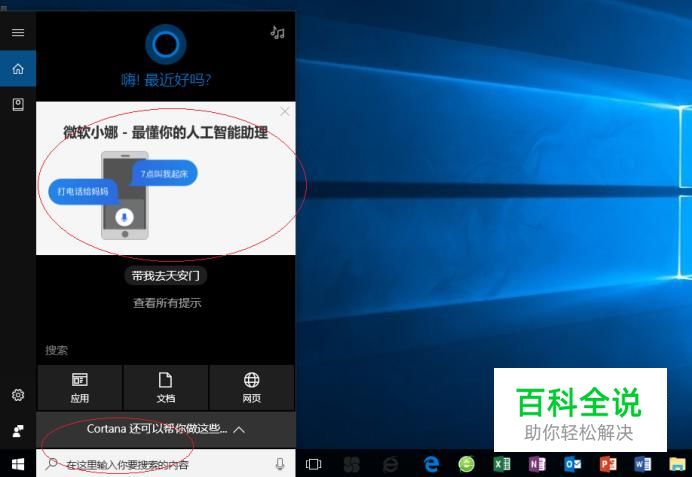Search in 网页 category
Viewport: 692px width, 477px height.
[252, 387]
